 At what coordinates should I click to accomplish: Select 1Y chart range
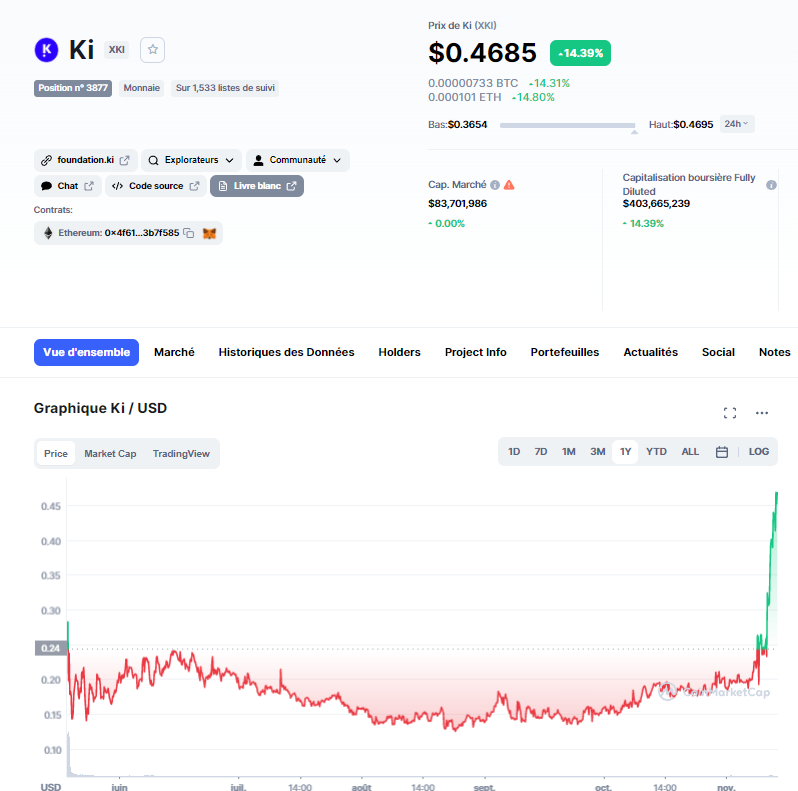[x=625, y=451]
